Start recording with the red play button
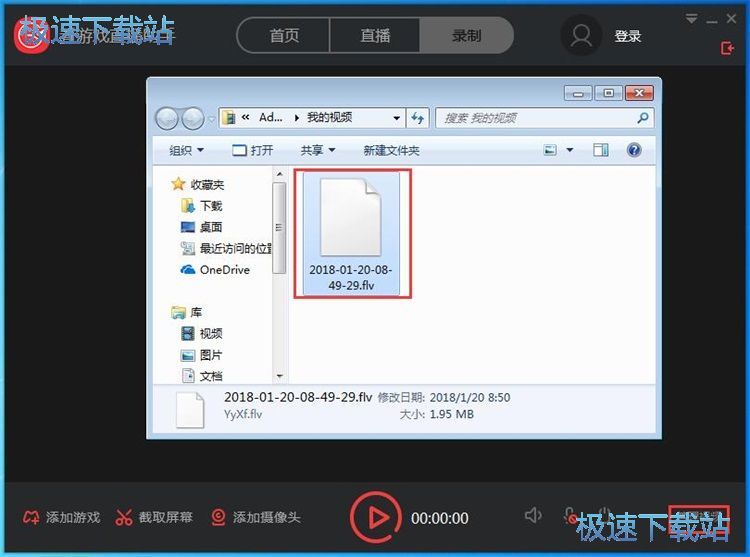 376,517
